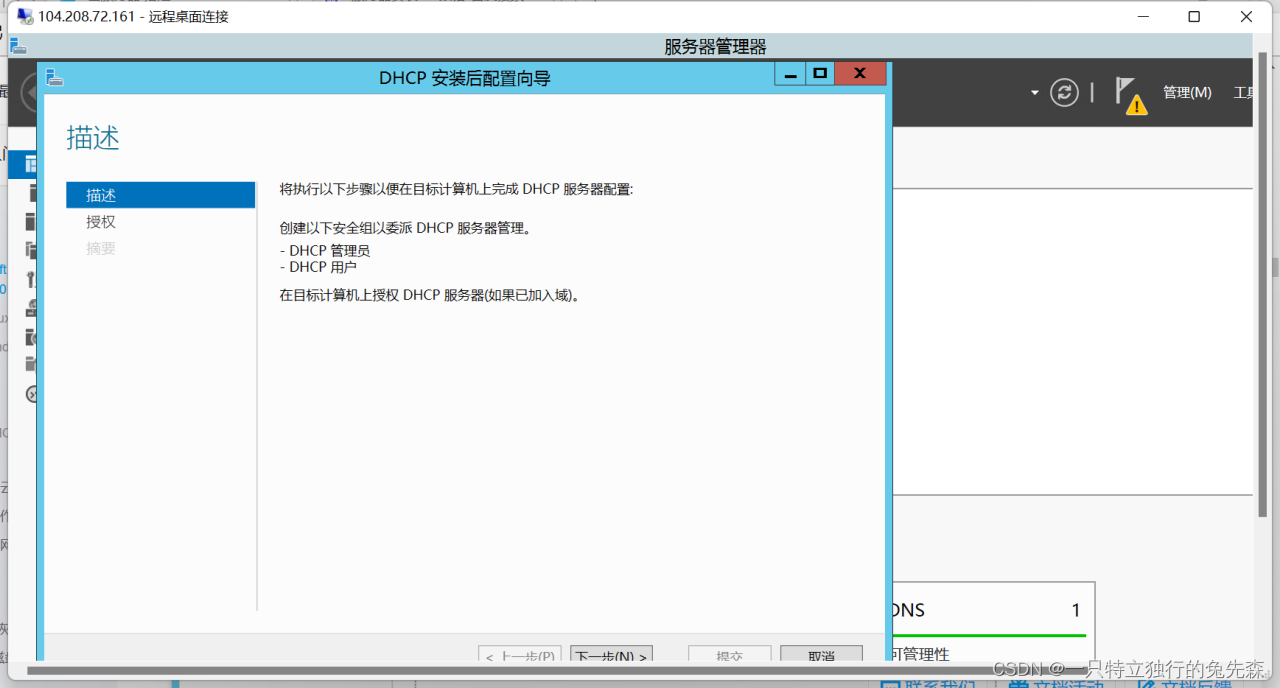Viewport: 1280px width, 688px height.
Task: Click the disabled 上一步(P) button
Action: [520, 654]
